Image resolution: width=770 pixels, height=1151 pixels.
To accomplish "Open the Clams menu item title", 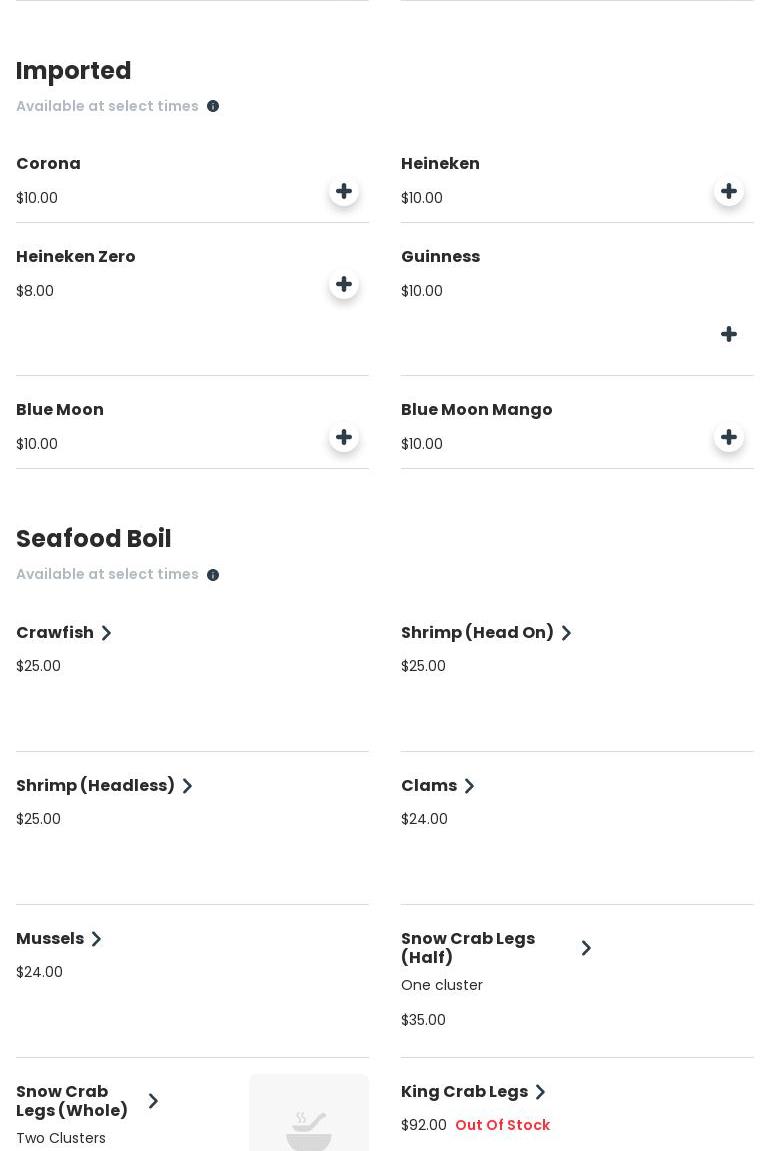I will [x=429, y=786].
